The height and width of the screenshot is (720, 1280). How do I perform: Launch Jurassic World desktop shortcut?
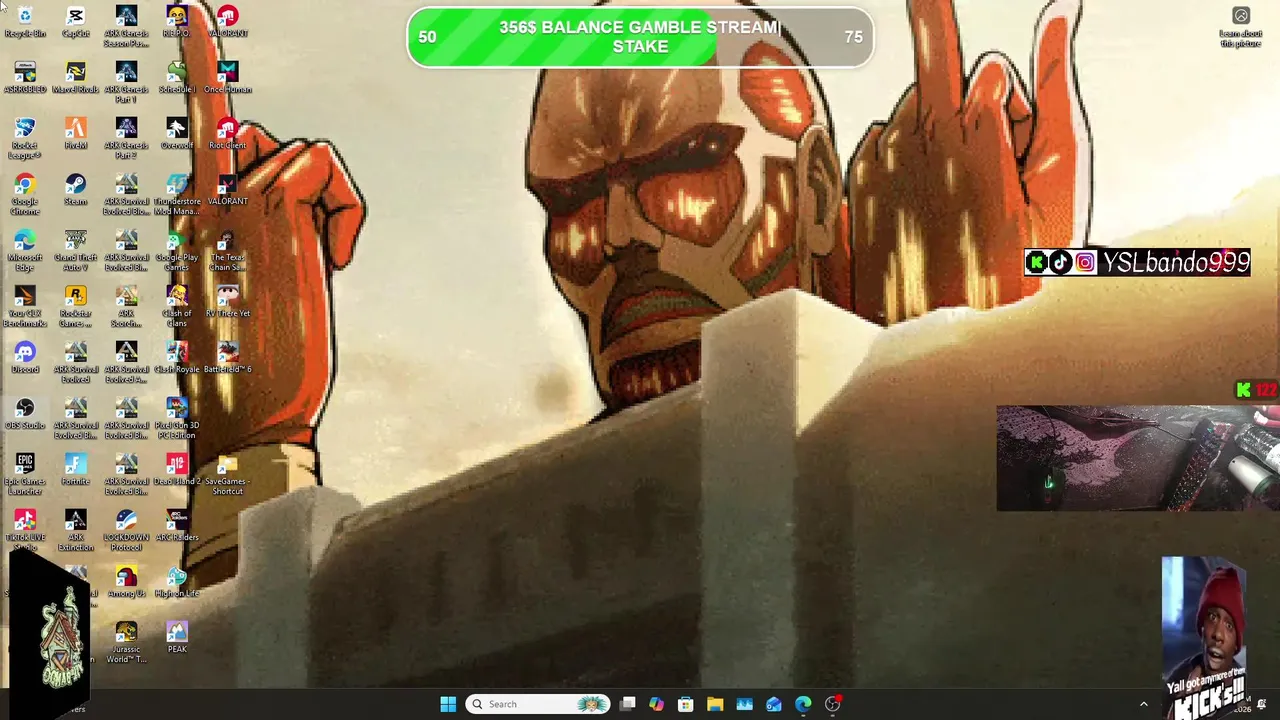(x=126, y=643)
